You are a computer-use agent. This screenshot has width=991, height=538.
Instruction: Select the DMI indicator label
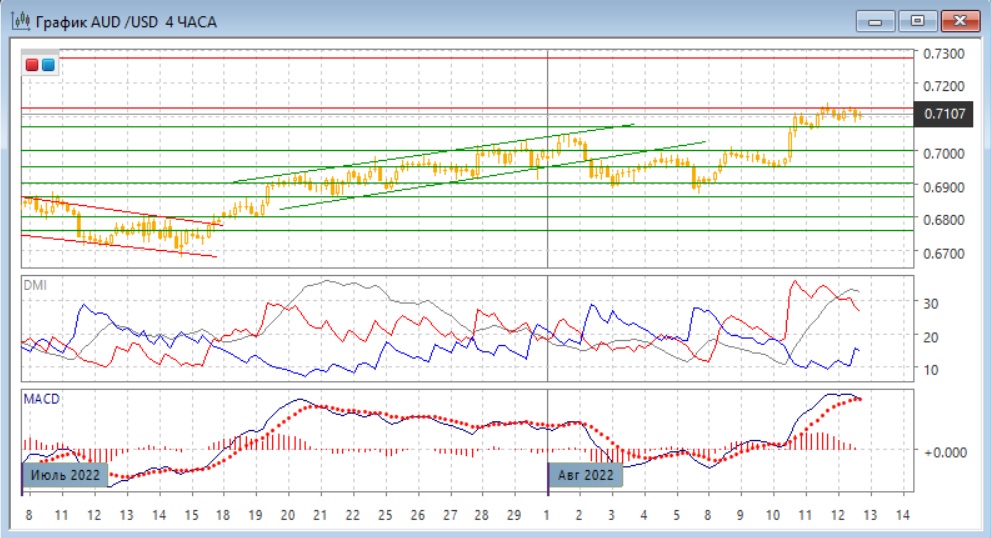pyautogui.click(x=35, y=285)
